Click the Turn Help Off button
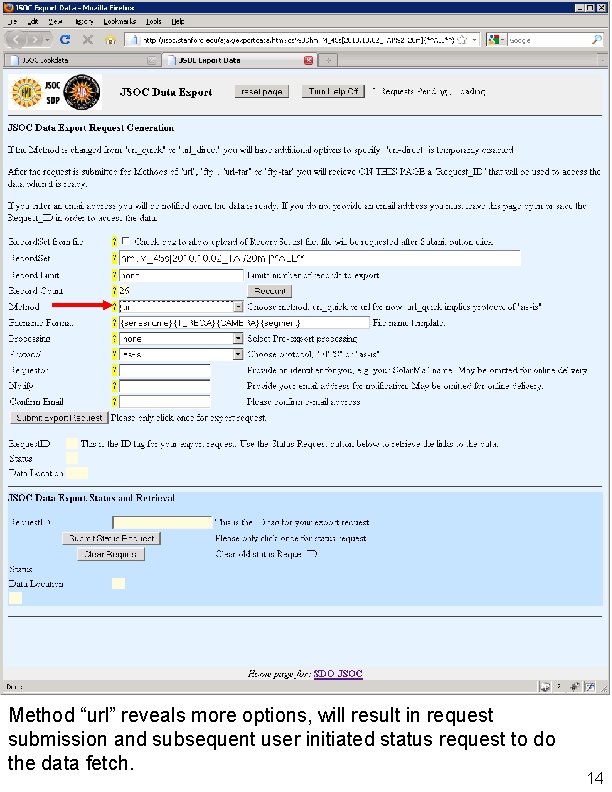This screenshot has width=612, height=792. pos(333,91)
